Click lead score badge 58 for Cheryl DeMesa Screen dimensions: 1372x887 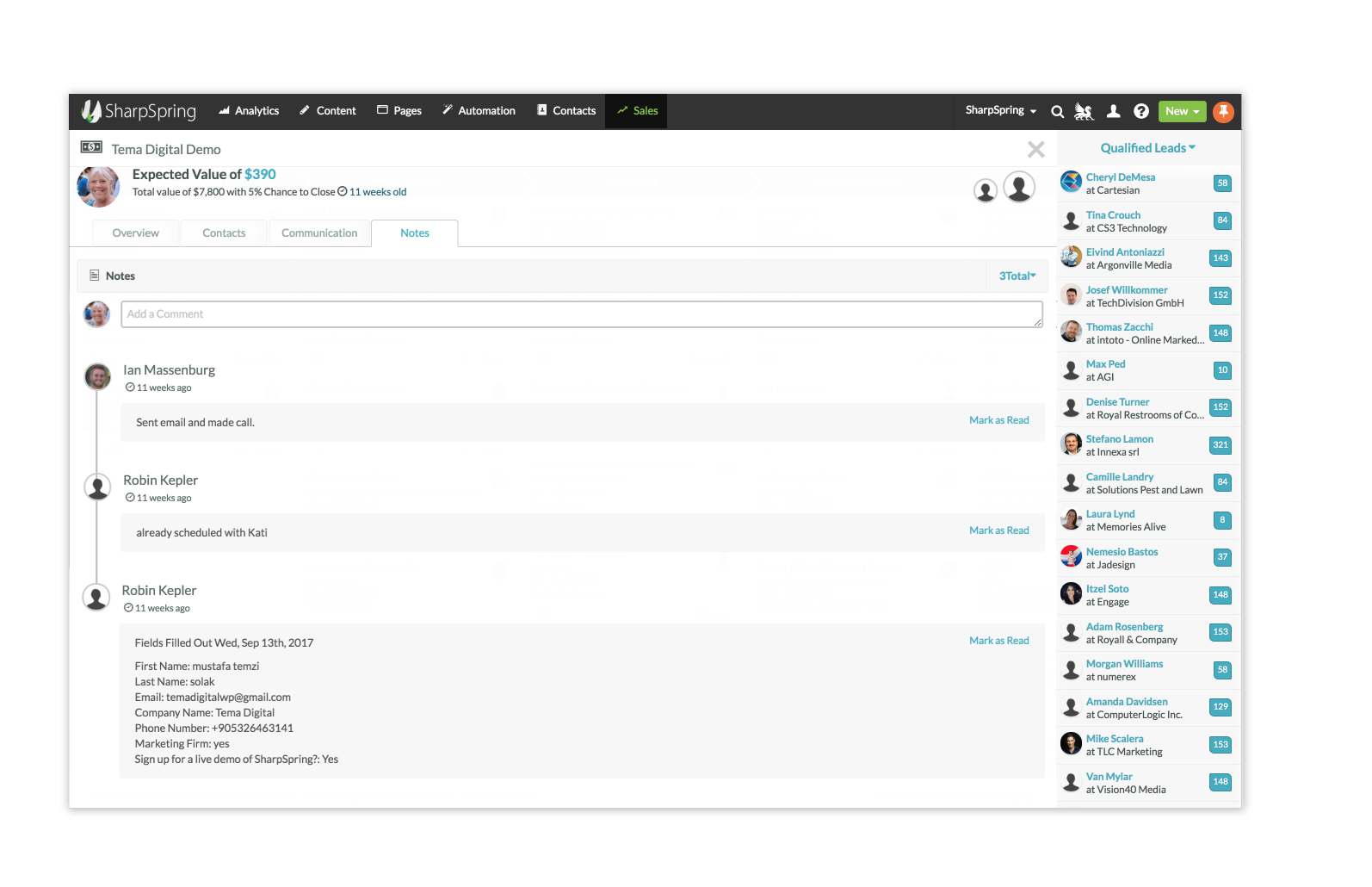tap(1222, 183)
